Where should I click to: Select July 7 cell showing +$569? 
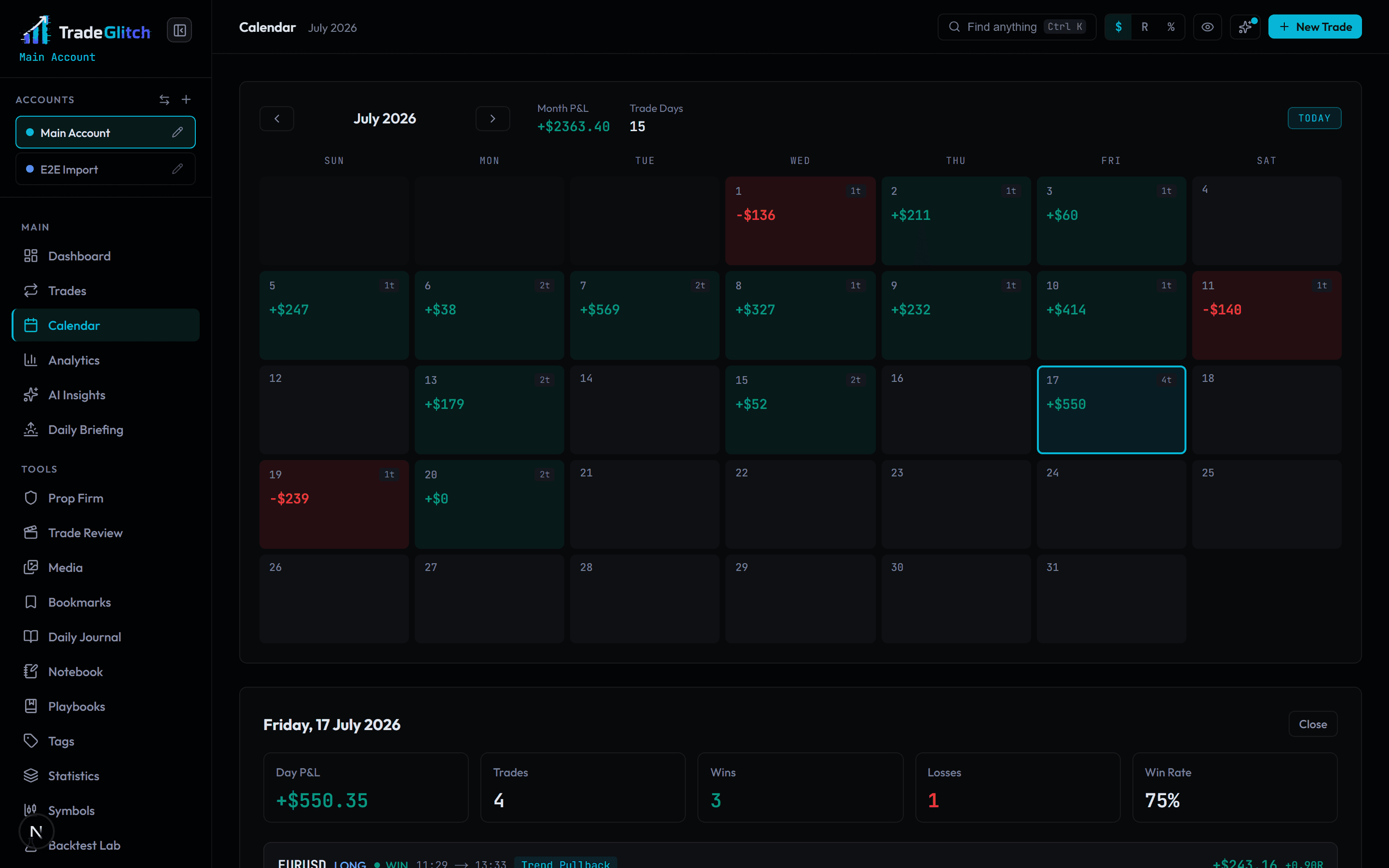[x=644, y=316]
